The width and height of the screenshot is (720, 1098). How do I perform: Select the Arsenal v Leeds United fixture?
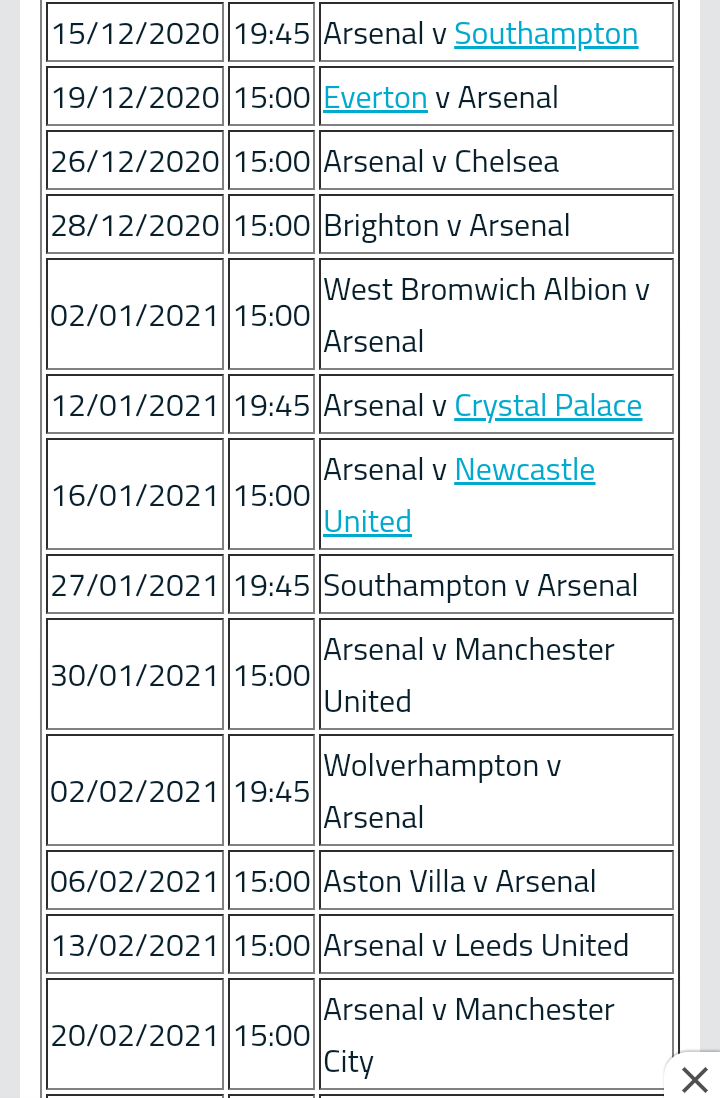476,945
